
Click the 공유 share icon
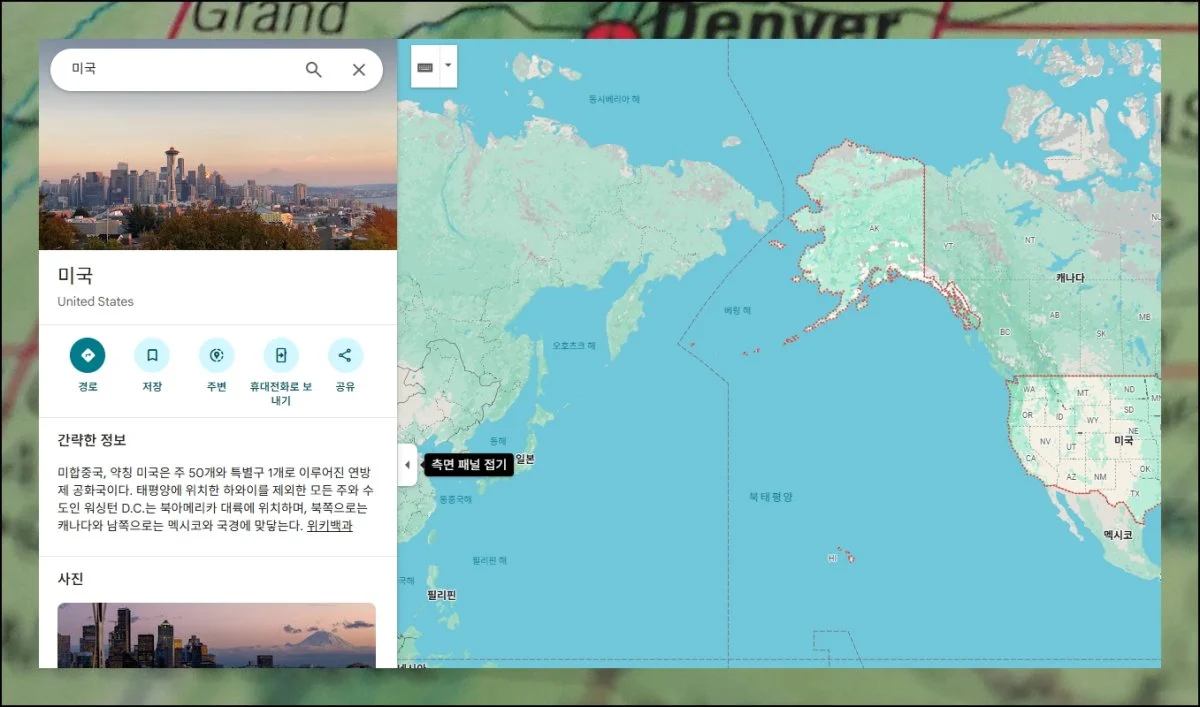[x=345, y=356]
